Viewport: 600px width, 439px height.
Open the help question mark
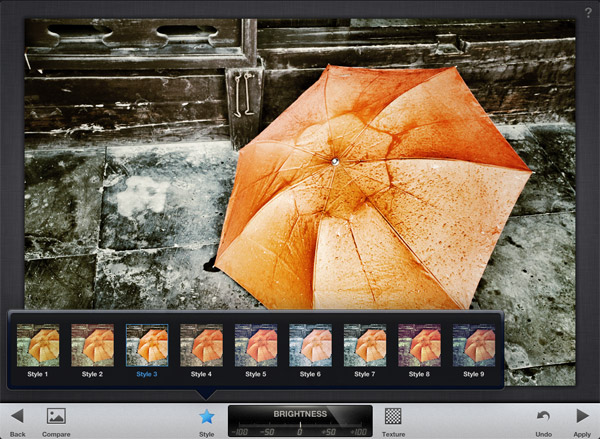589,13
